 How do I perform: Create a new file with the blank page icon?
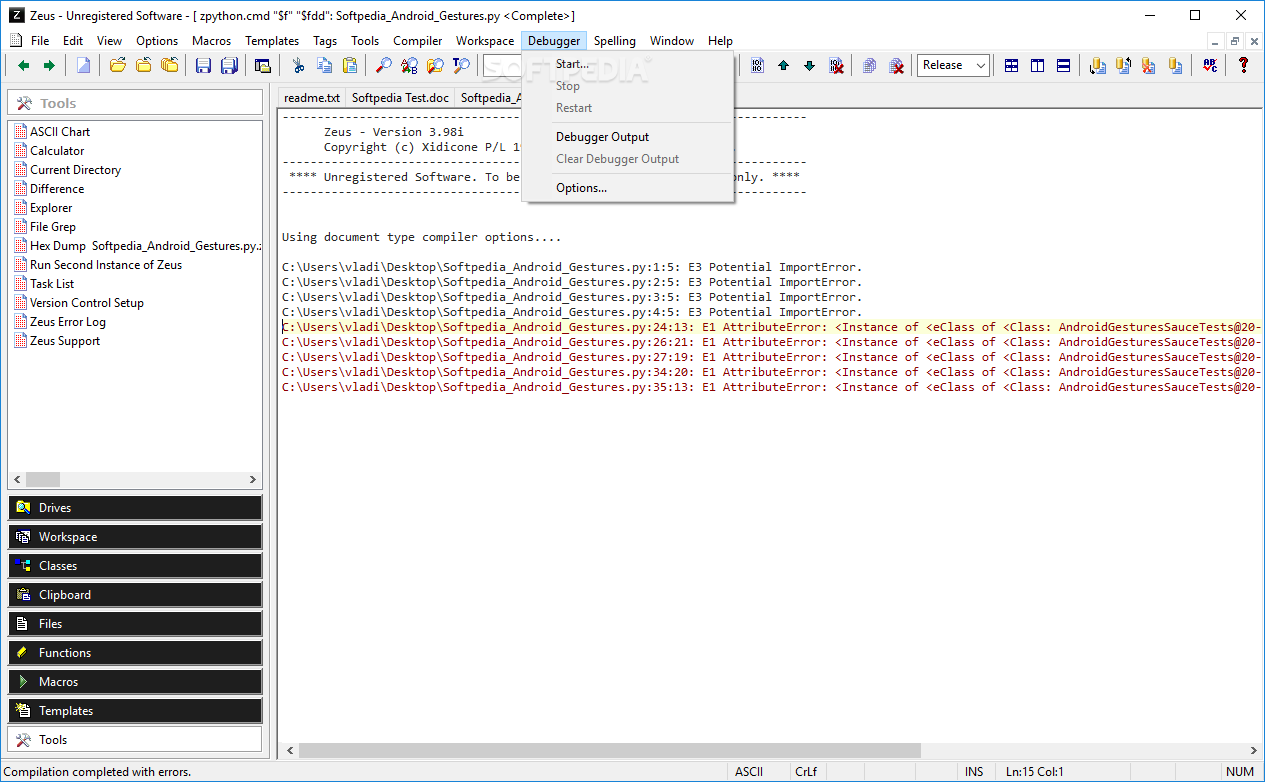coord(84,65)
